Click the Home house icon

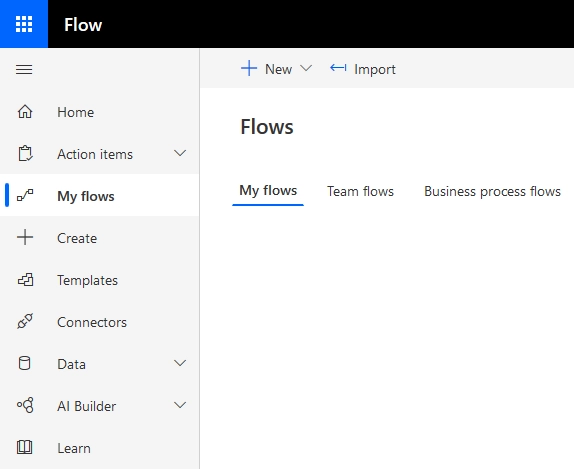(x=25, y=112)
